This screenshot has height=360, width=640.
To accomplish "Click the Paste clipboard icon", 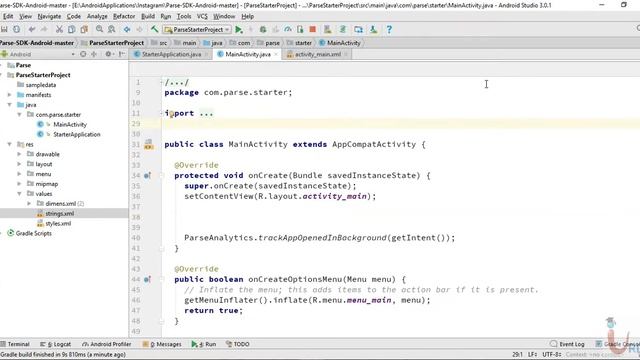I will pos(84,29).
